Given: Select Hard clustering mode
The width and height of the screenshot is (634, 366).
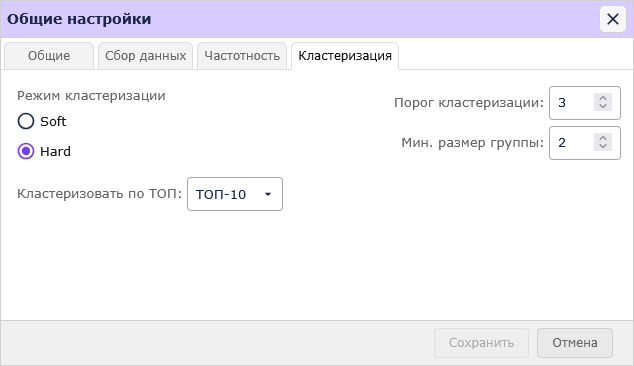Looking at the screenshot, I should coord(26,151).
